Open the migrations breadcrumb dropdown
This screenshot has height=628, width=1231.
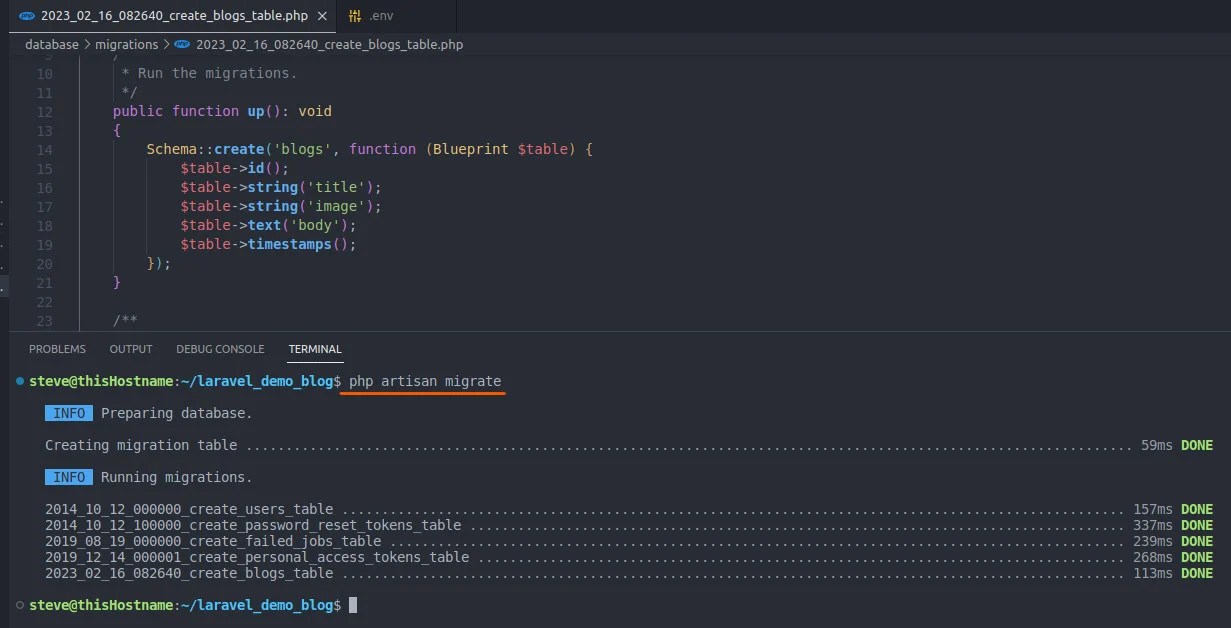(127, 44)
